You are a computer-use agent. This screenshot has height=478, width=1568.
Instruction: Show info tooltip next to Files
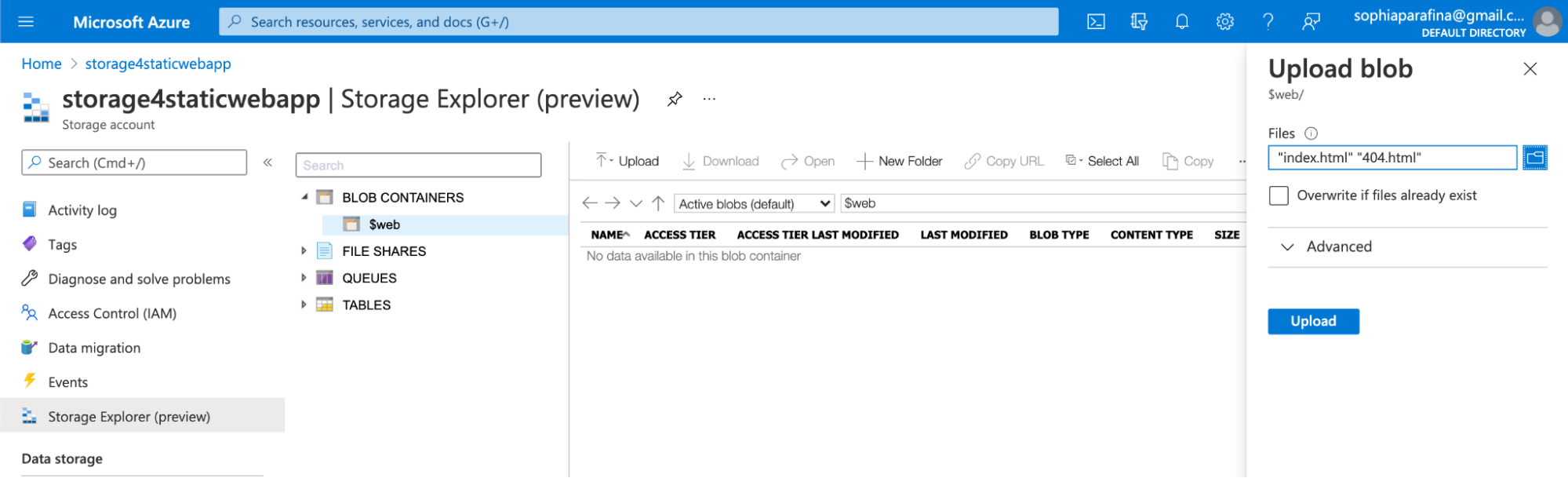1311,133
